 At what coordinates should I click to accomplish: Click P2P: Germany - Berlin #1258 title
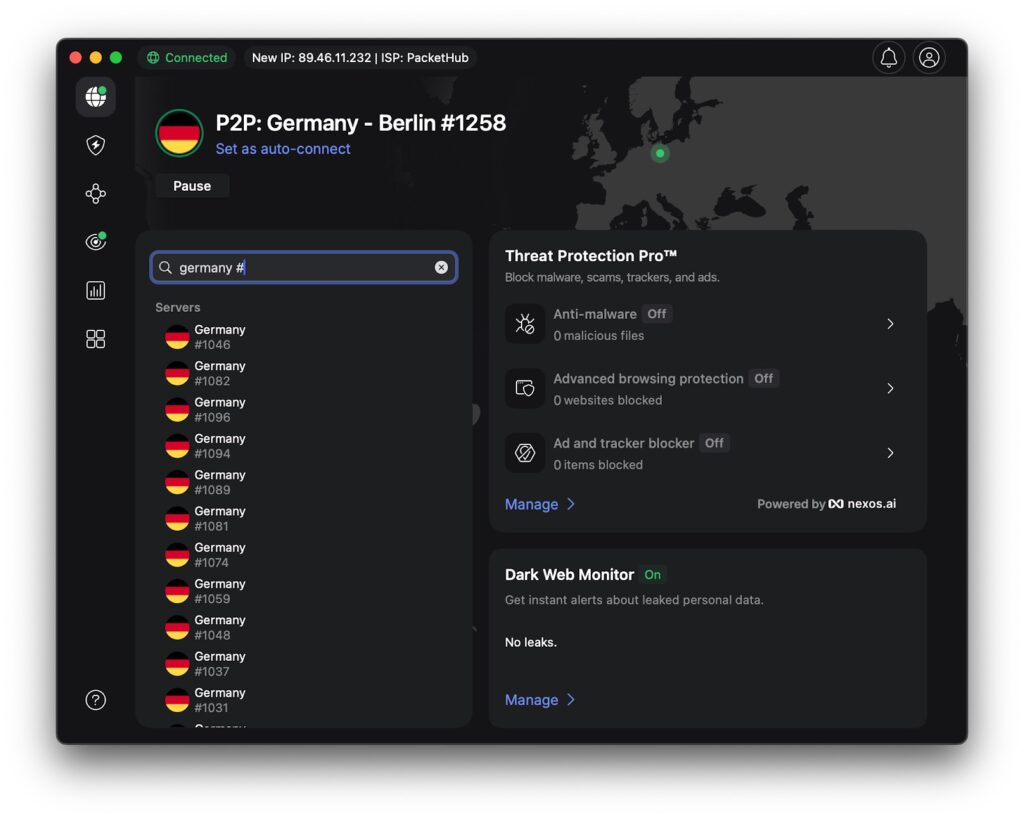coord(360,123)
